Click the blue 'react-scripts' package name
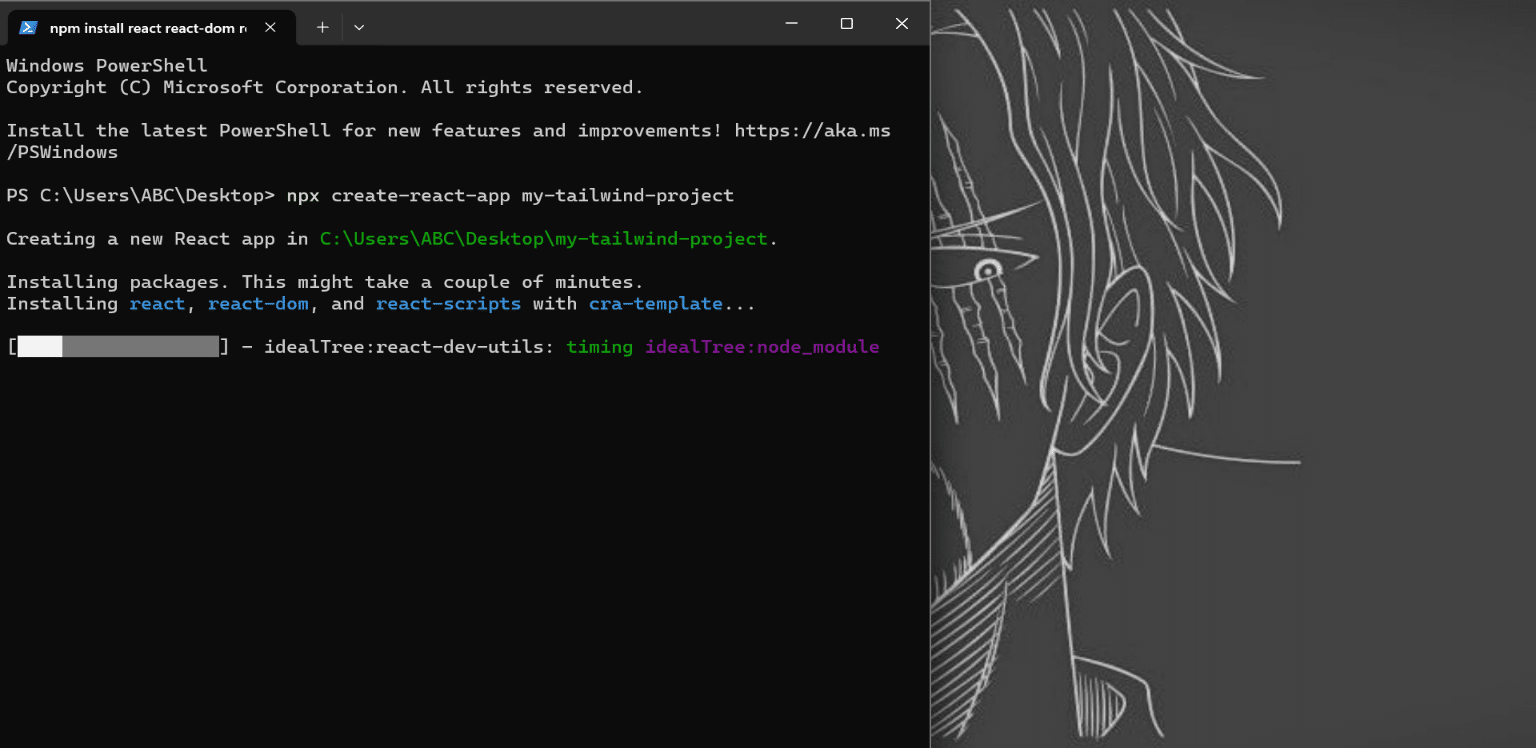Viewport: 1536px width, 748px height. tap(448, 304)
